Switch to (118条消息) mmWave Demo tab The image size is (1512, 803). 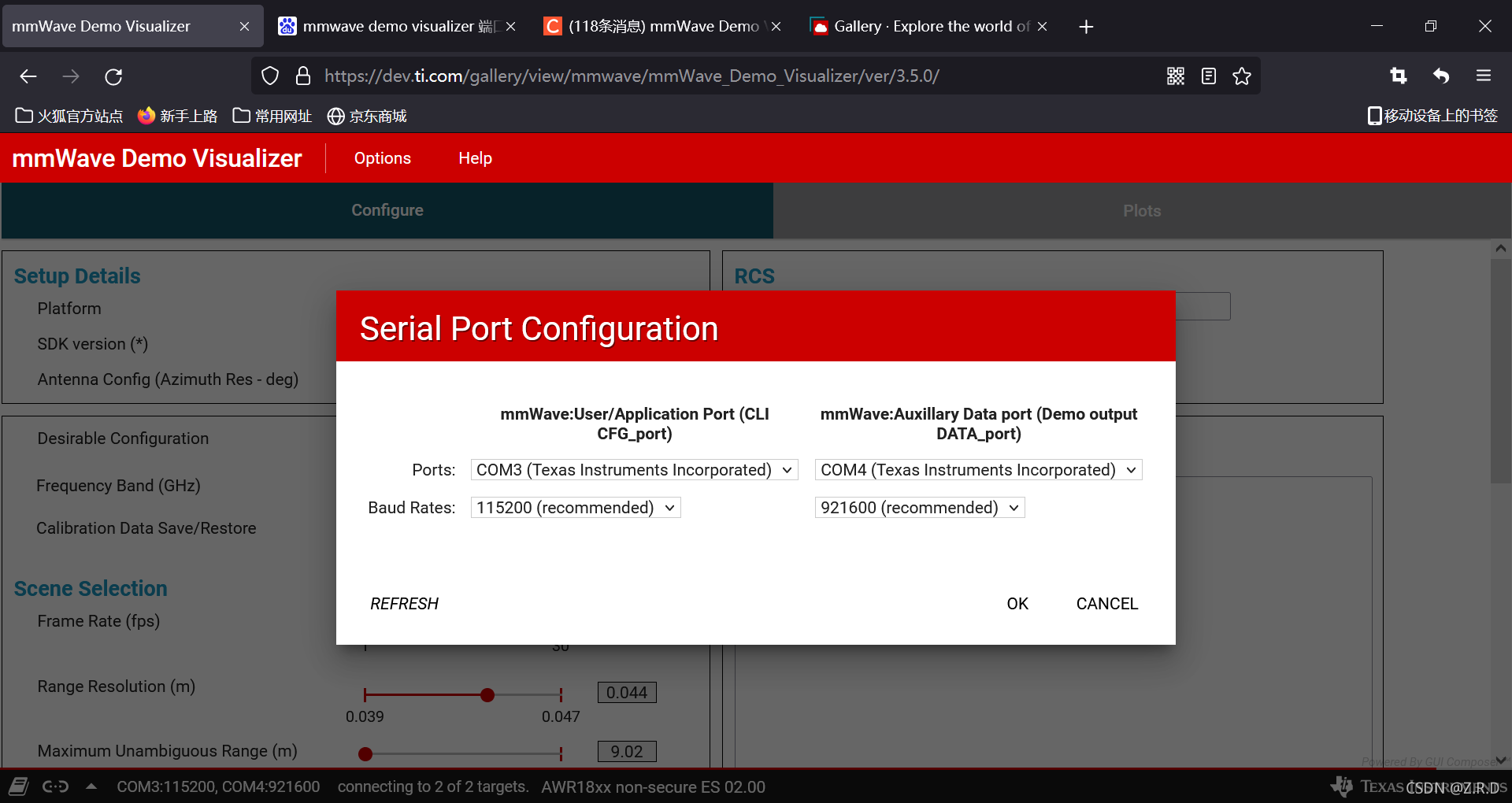point(663,27)
